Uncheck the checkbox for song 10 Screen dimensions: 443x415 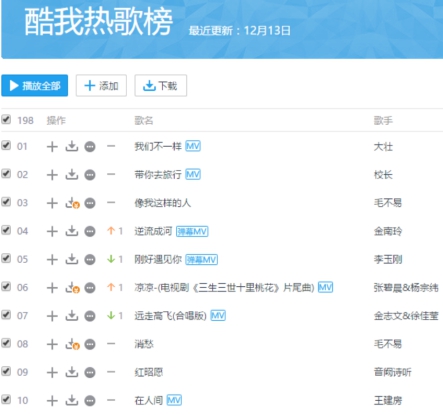click(x=6, y=399)
